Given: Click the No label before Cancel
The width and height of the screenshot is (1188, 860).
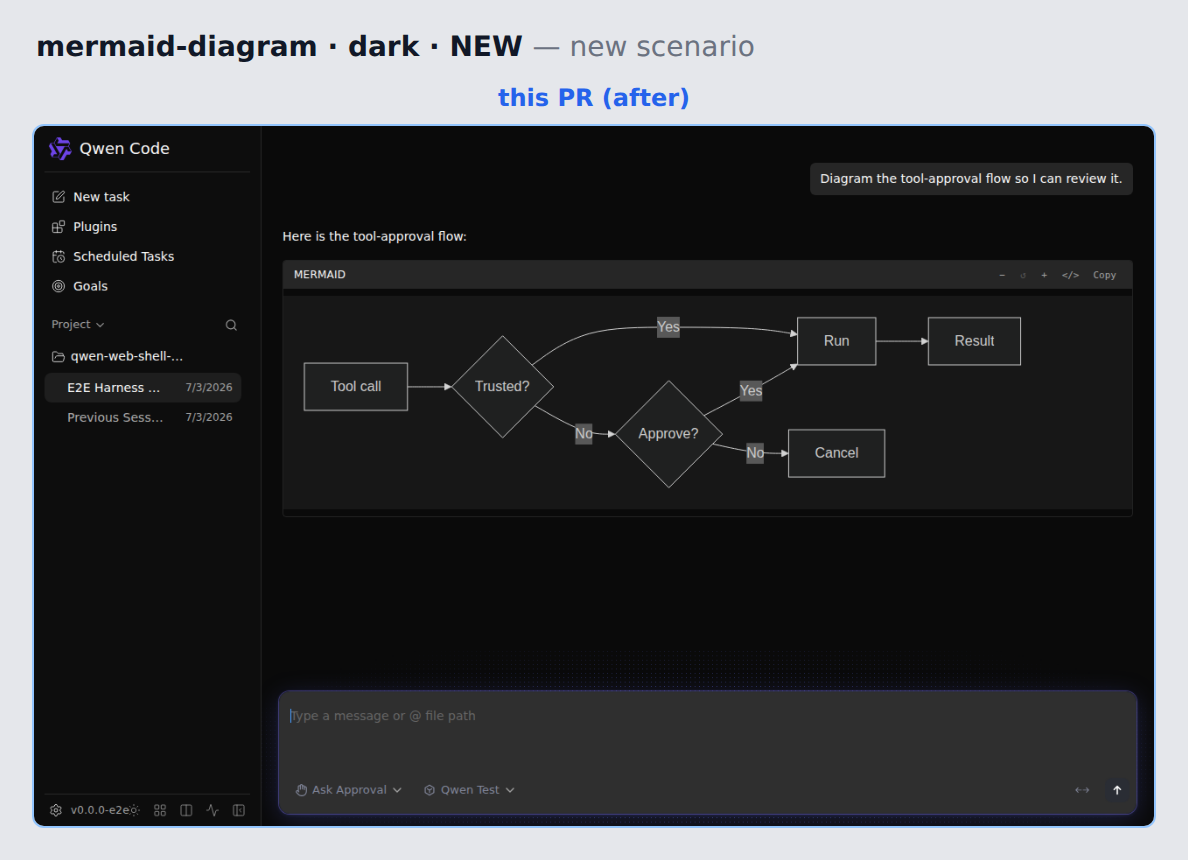Looking at the screenshot, I should pos(755,453).
